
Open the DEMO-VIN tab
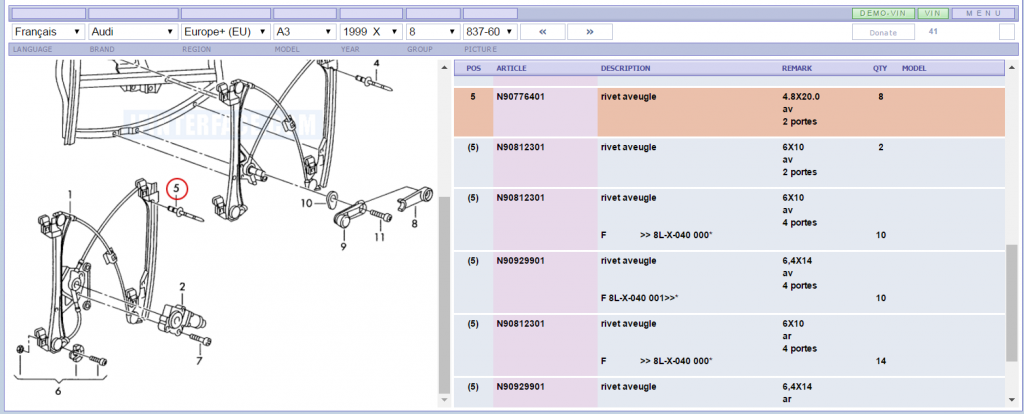(881, 13)
